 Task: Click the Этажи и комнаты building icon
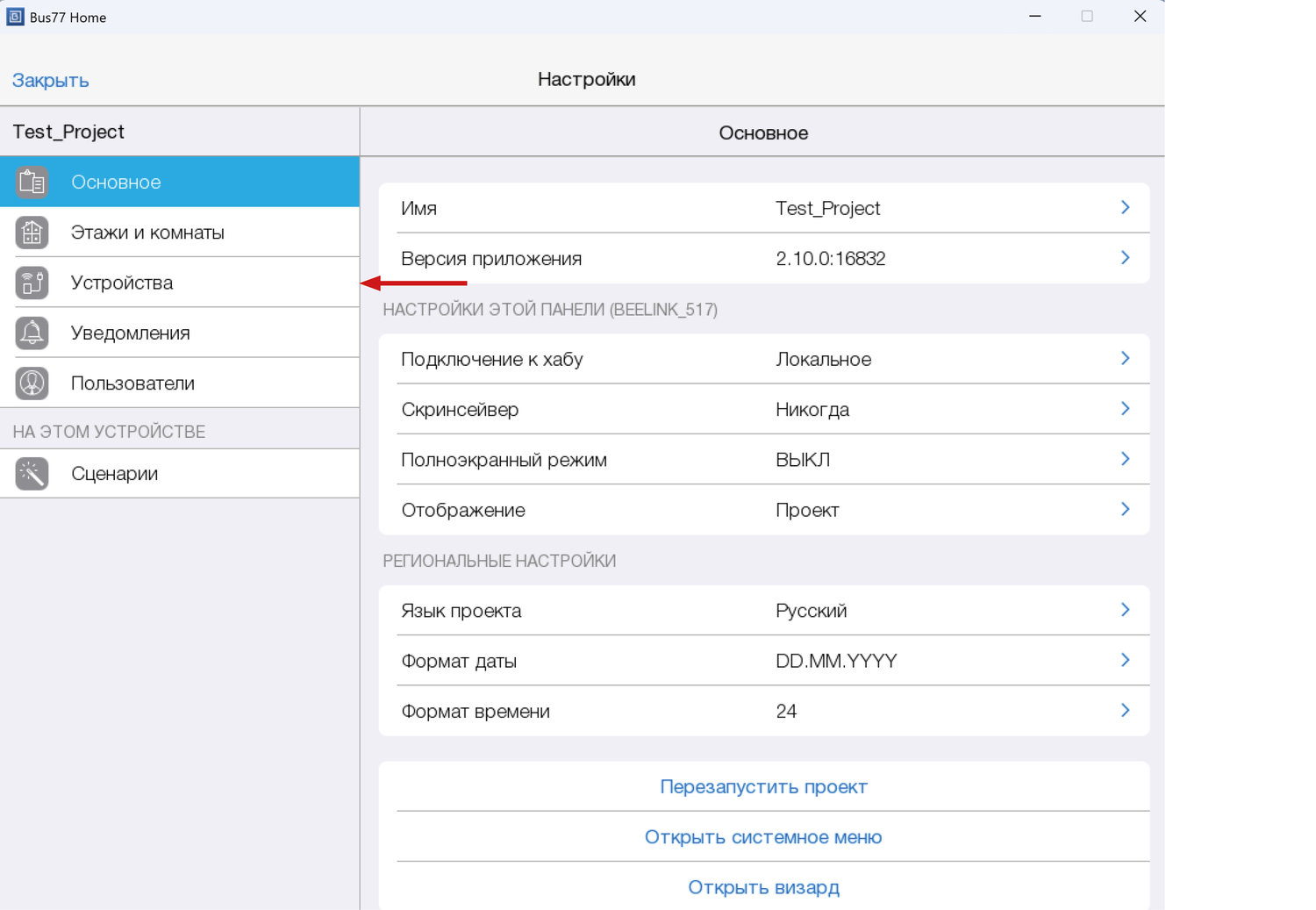32,233
